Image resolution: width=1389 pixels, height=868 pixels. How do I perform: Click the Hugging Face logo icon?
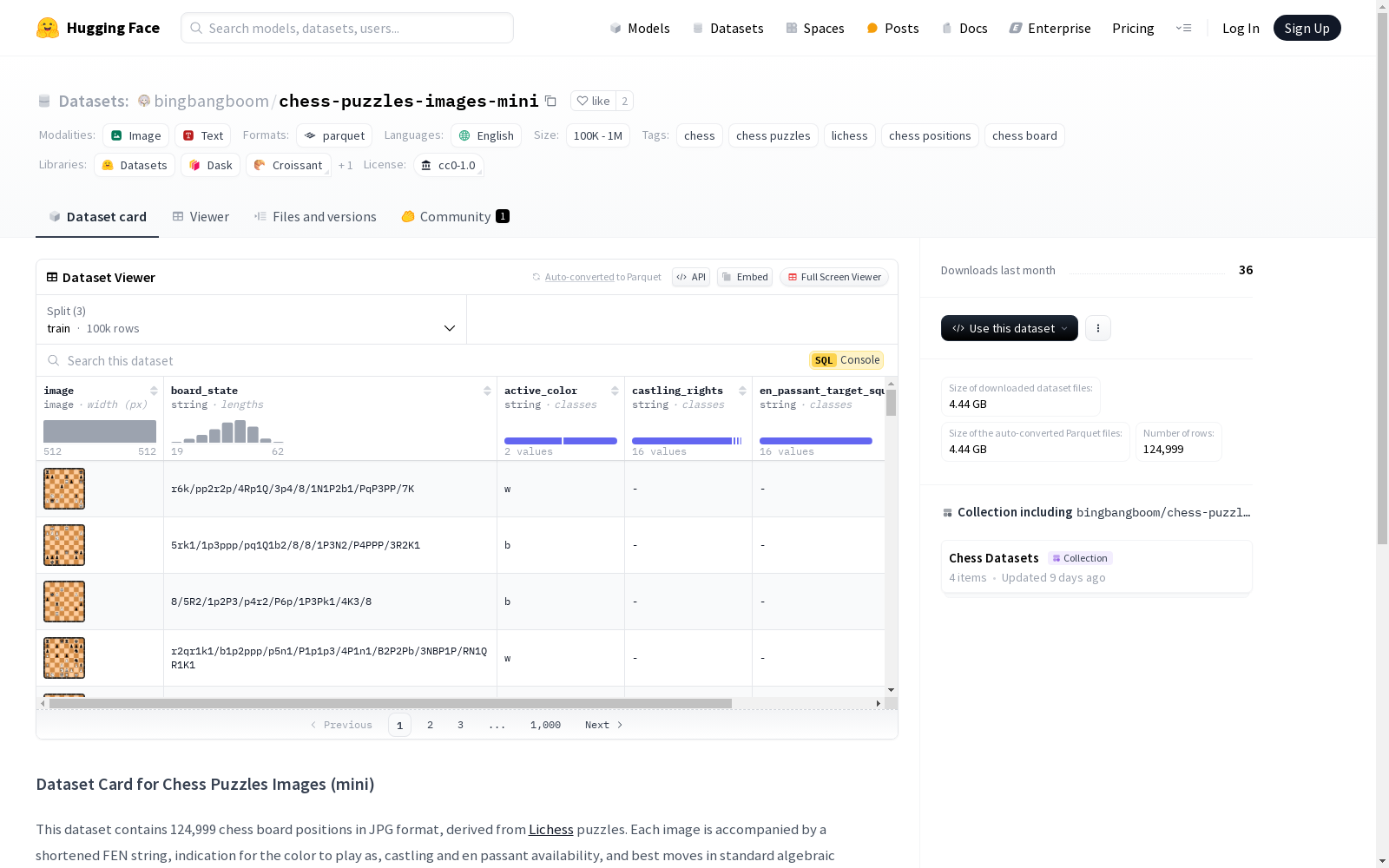click(48, 28)
